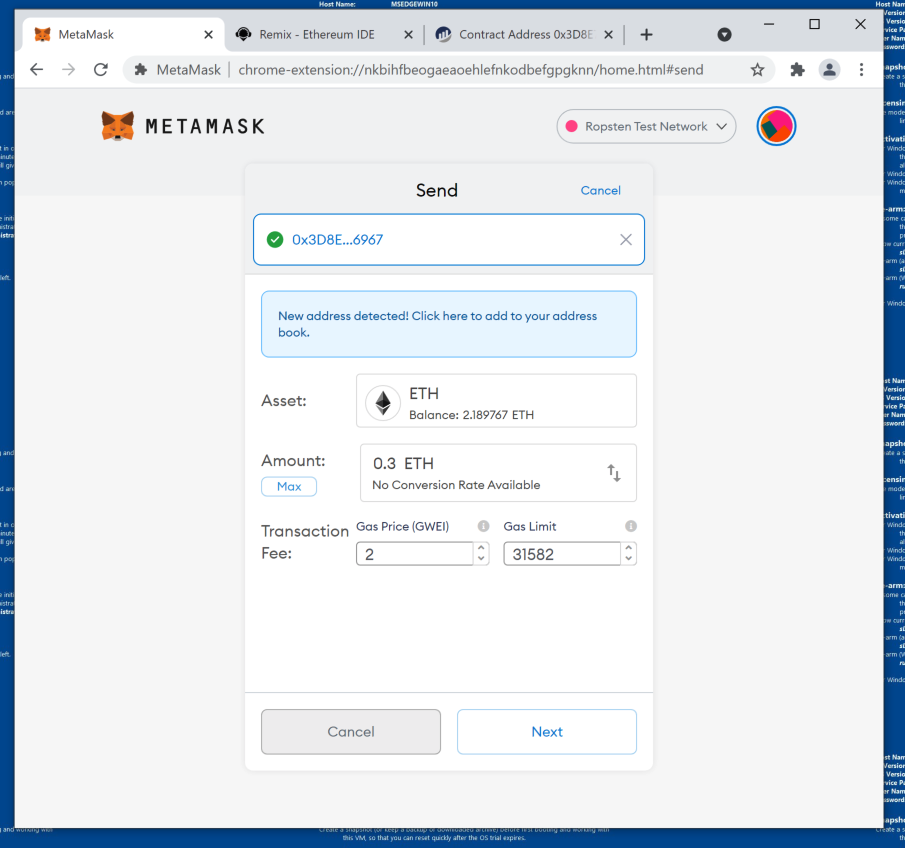Image resolution: width=905 pixels, height=848 pixels.
Task: Open the account avatar menu
Action: 776,126
